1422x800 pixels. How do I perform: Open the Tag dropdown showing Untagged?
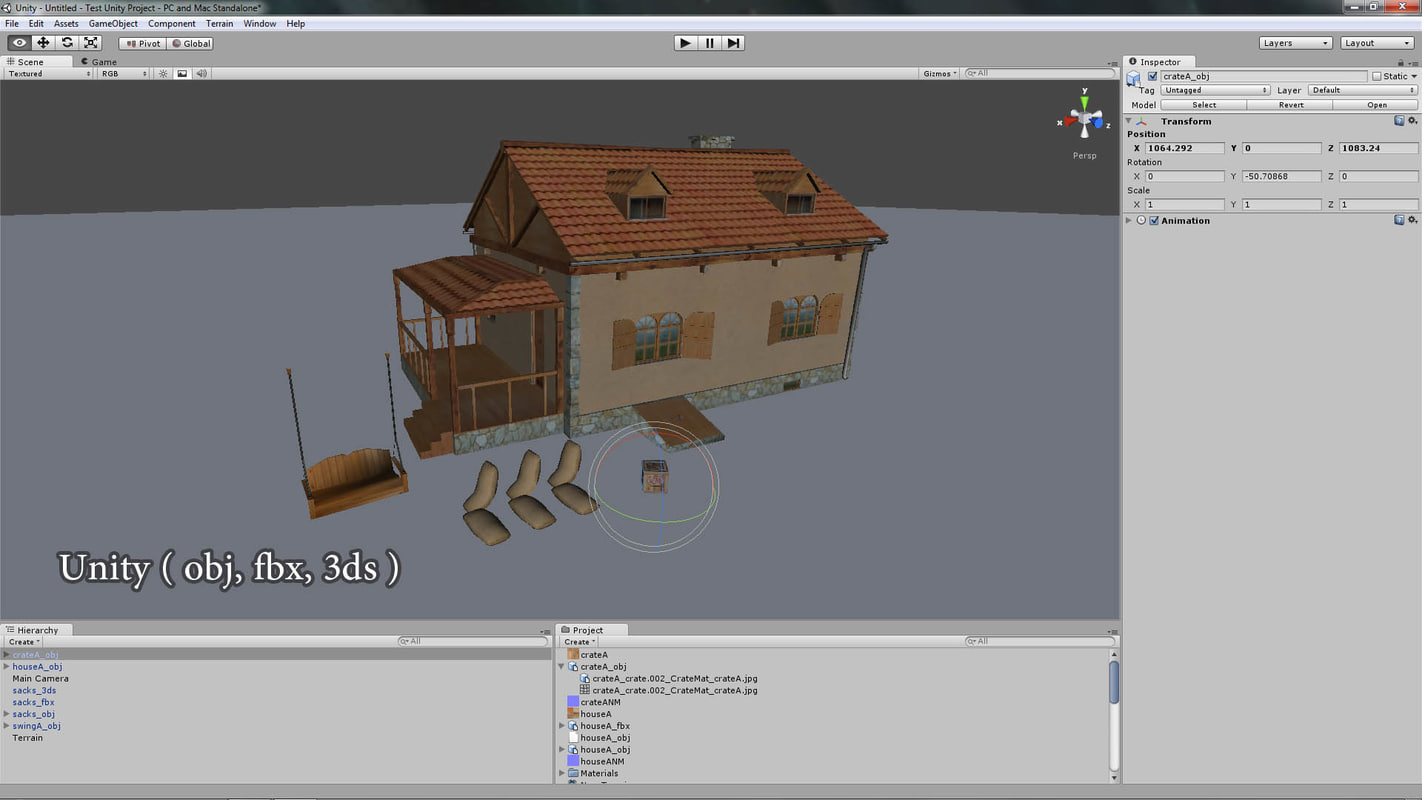[x=1215, y=90]
